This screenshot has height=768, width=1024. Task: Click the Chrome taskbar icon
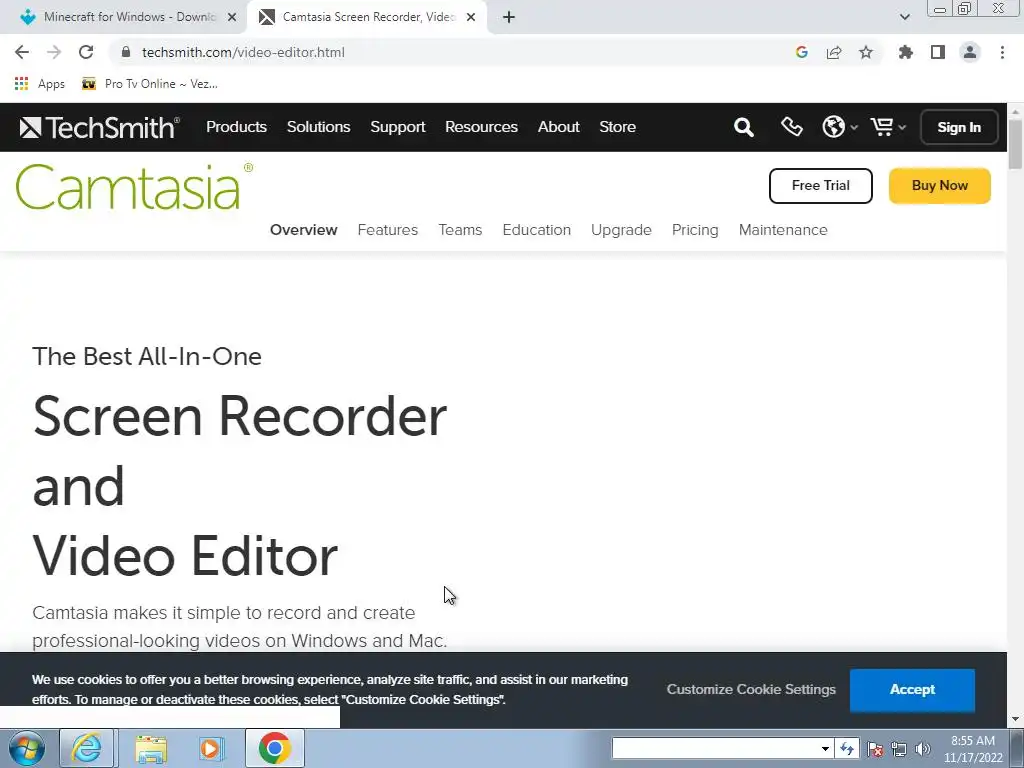pos(274,748)
